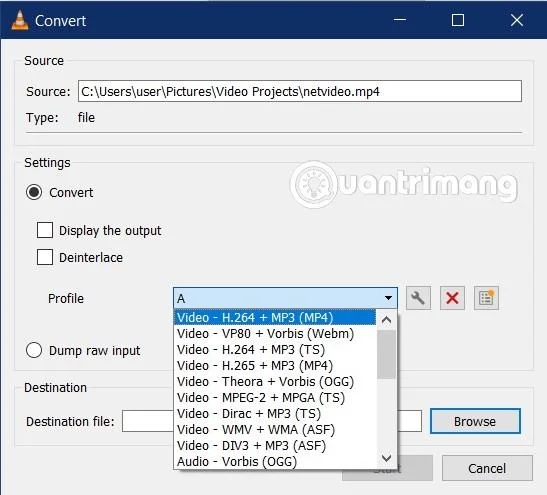547x495 pixels.
Task: Pick Audio - Vorbis (OGG) option
Action: 275,462
